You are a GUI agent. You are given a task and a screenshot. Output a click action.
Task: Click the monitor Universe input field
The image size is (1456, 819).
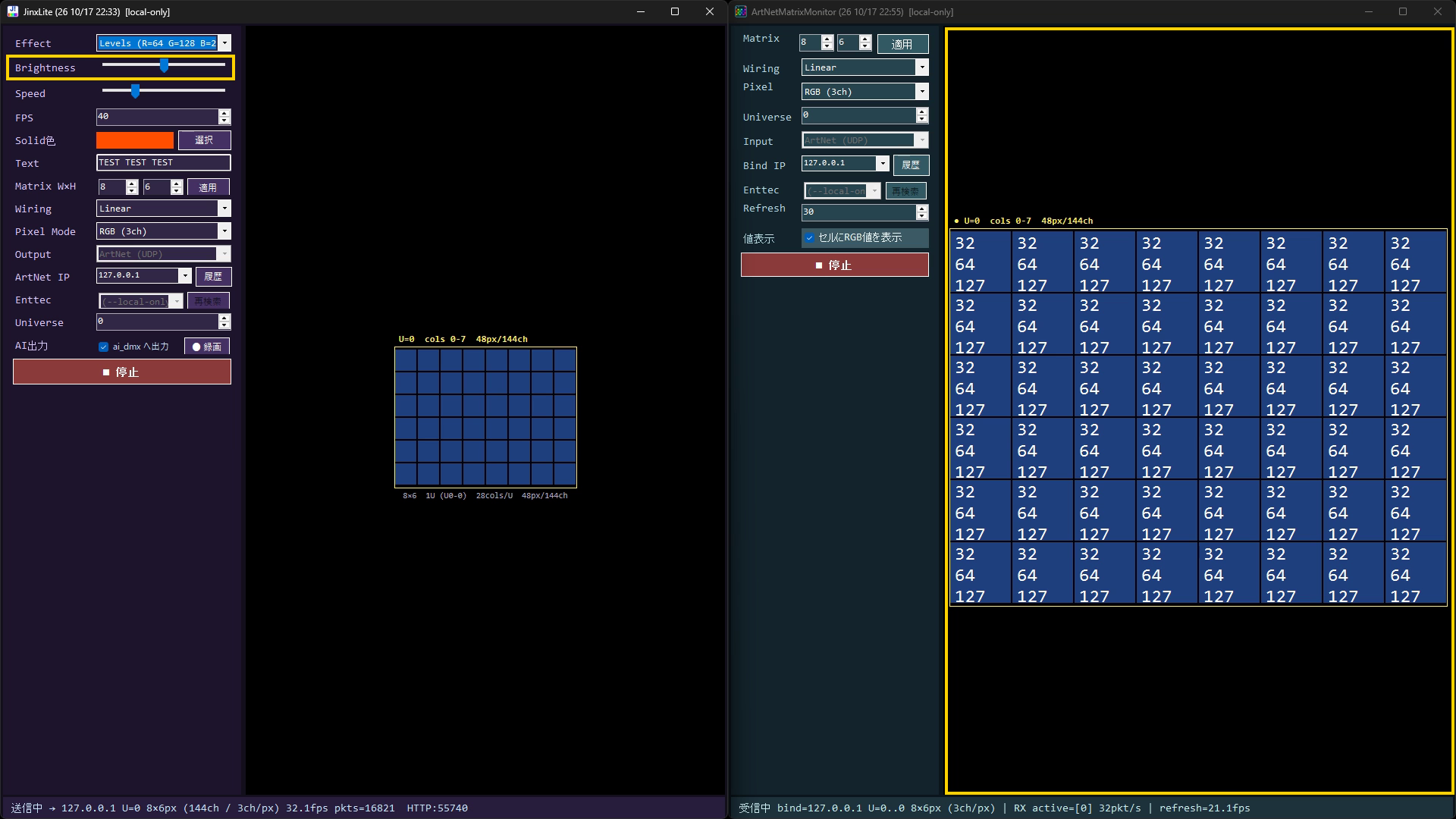pos(858,115)
